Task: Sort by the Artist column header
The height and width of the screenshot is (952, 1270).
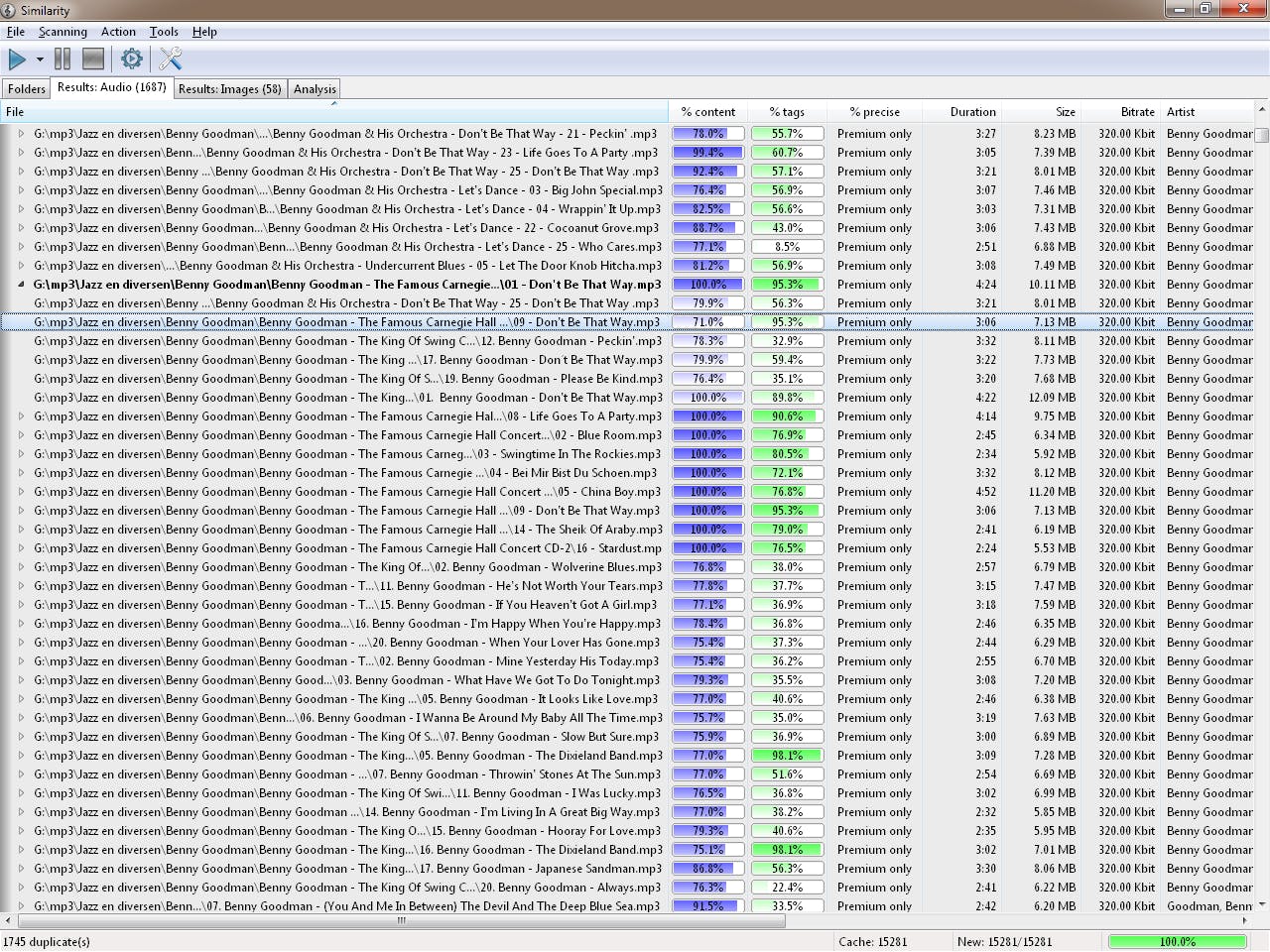Action: (x=1206, y=112)
